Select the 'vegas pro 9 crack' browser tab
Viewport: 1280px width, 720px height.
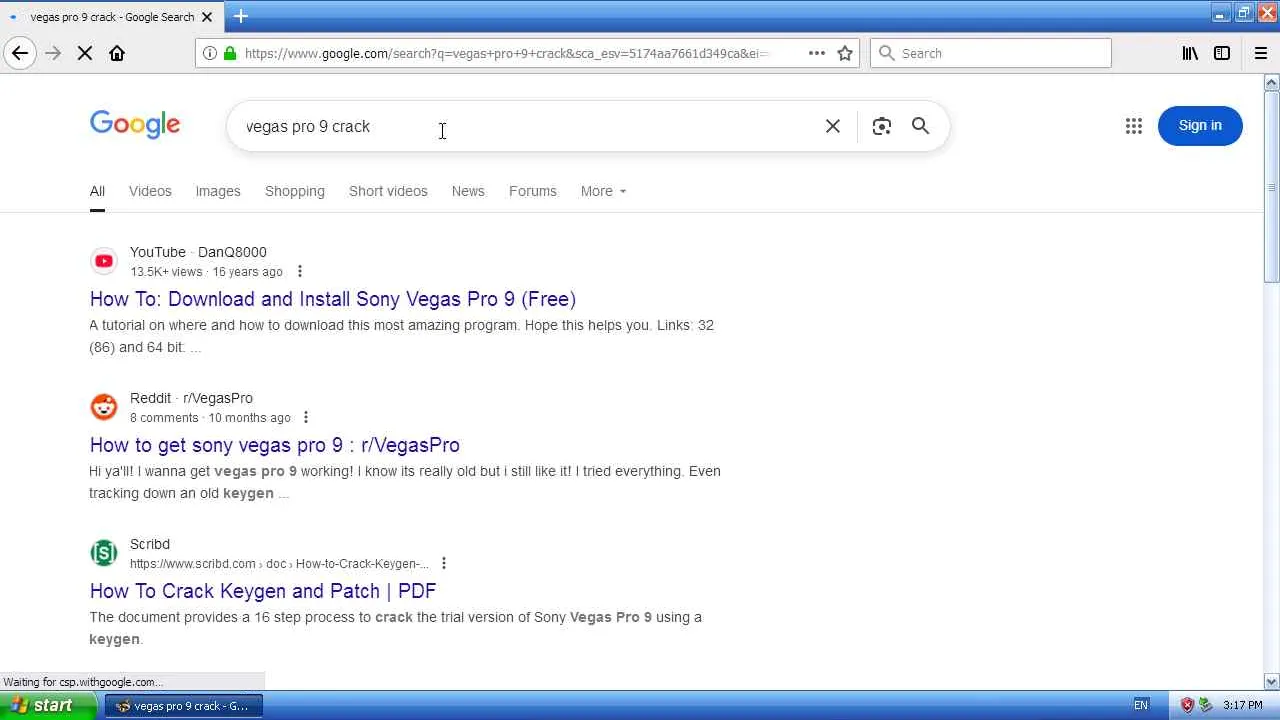pos(111,17)
